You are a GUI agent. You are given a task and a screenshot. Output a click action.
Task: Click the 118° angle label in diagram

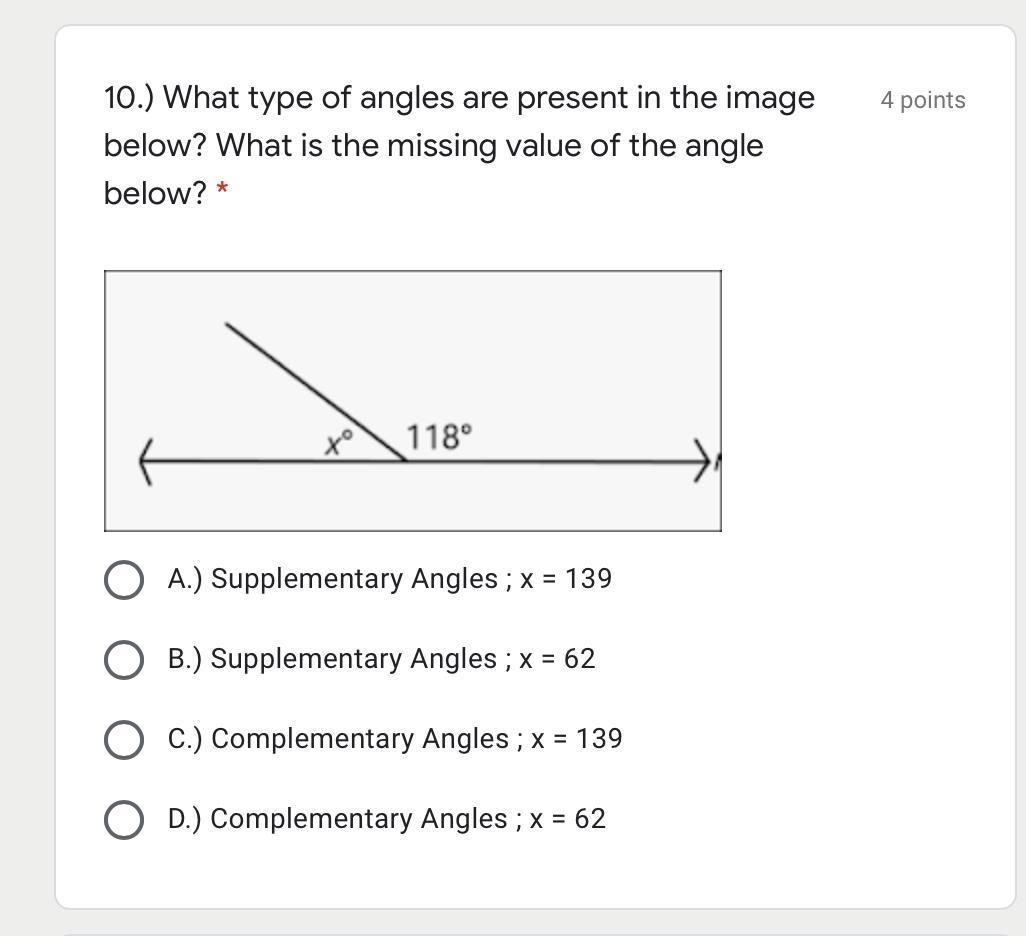[x=438, y=437]
